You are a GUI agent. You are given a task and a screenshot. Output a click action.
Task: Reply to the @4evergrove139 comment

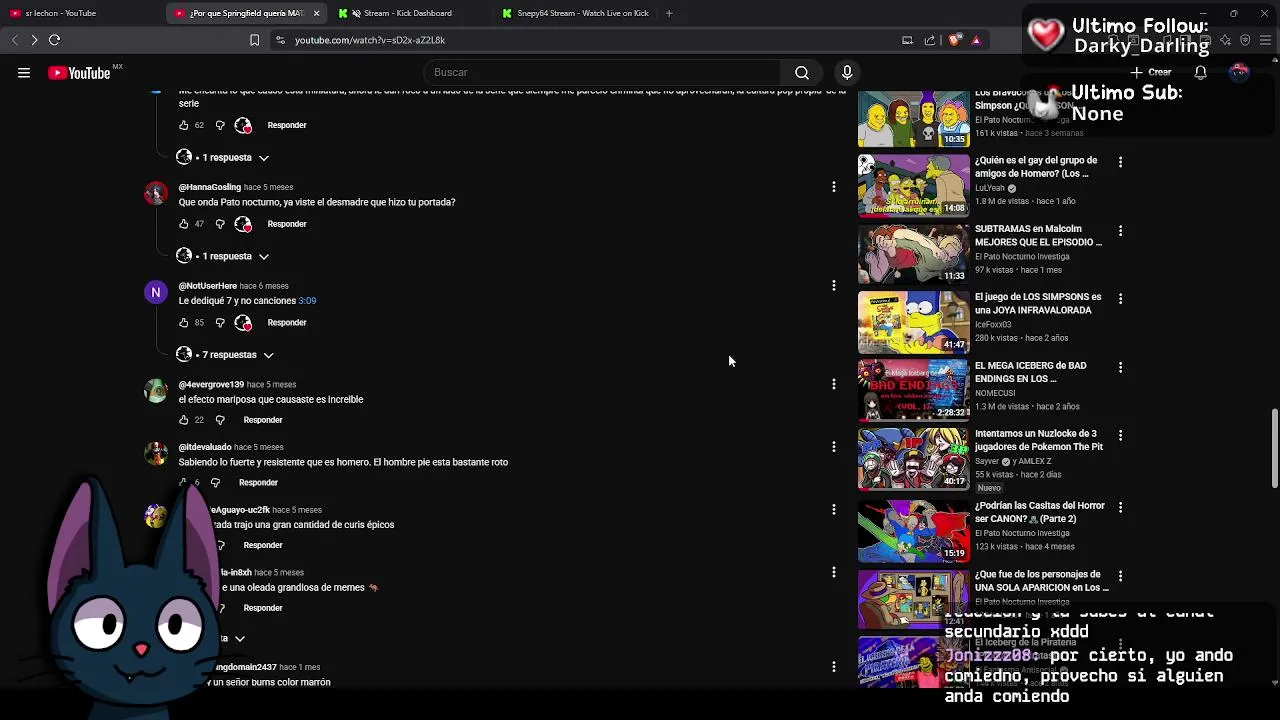[x=263, y=420]
